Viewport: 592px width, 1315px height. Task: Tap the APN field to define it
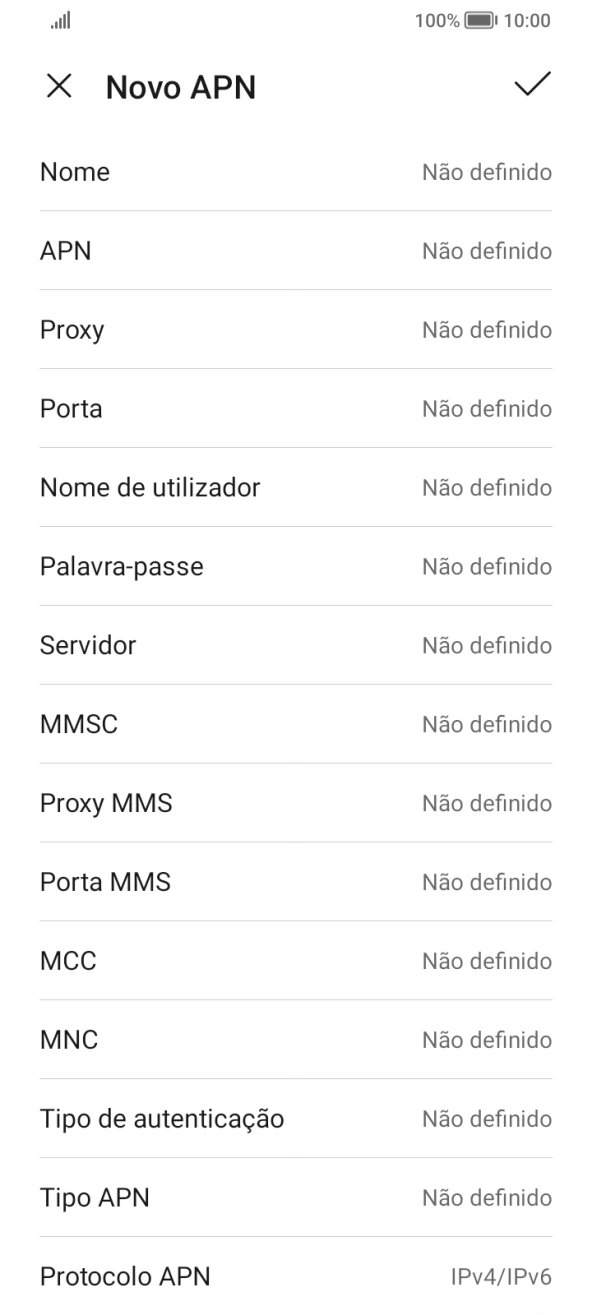click(296, 251)
